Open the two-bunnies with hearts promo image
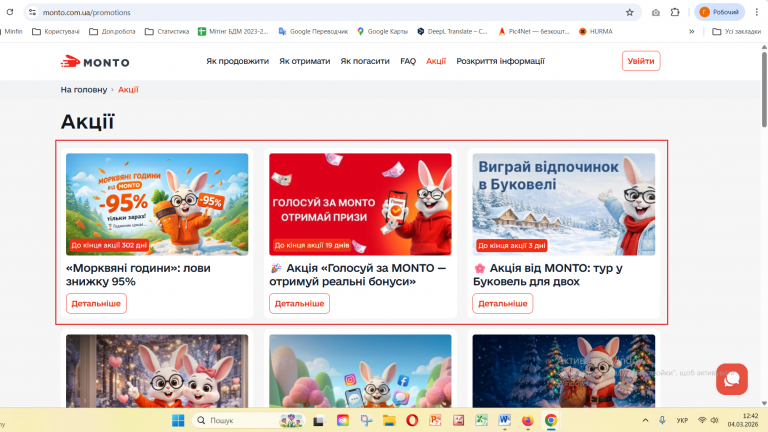Viewport: 768px width, 432px height. (x=157, y=371)
